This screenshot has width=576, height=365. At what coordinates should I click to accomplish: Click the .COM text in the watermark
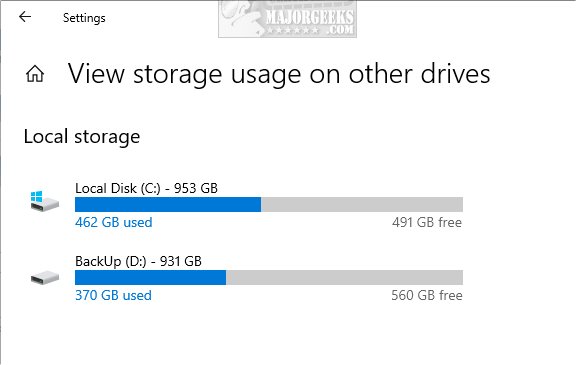[x=341, y=30]
